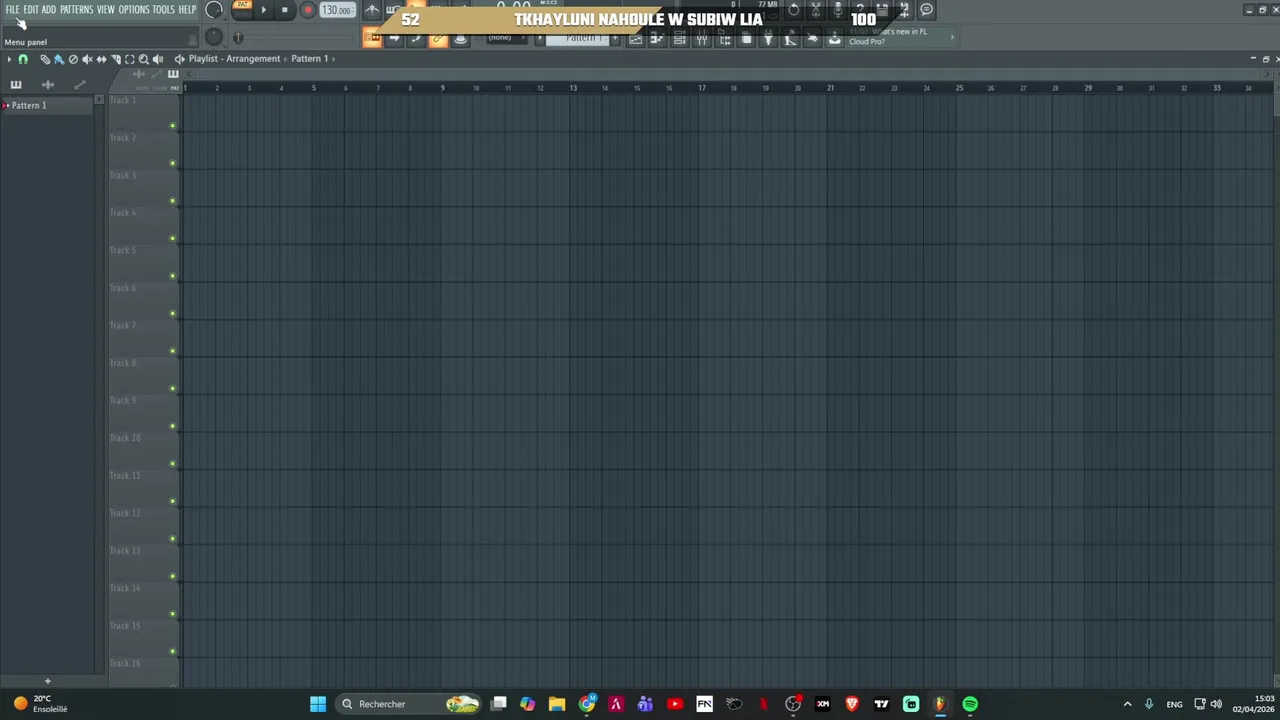Open the playlist options arrow menu

click(x=9, y=59)
